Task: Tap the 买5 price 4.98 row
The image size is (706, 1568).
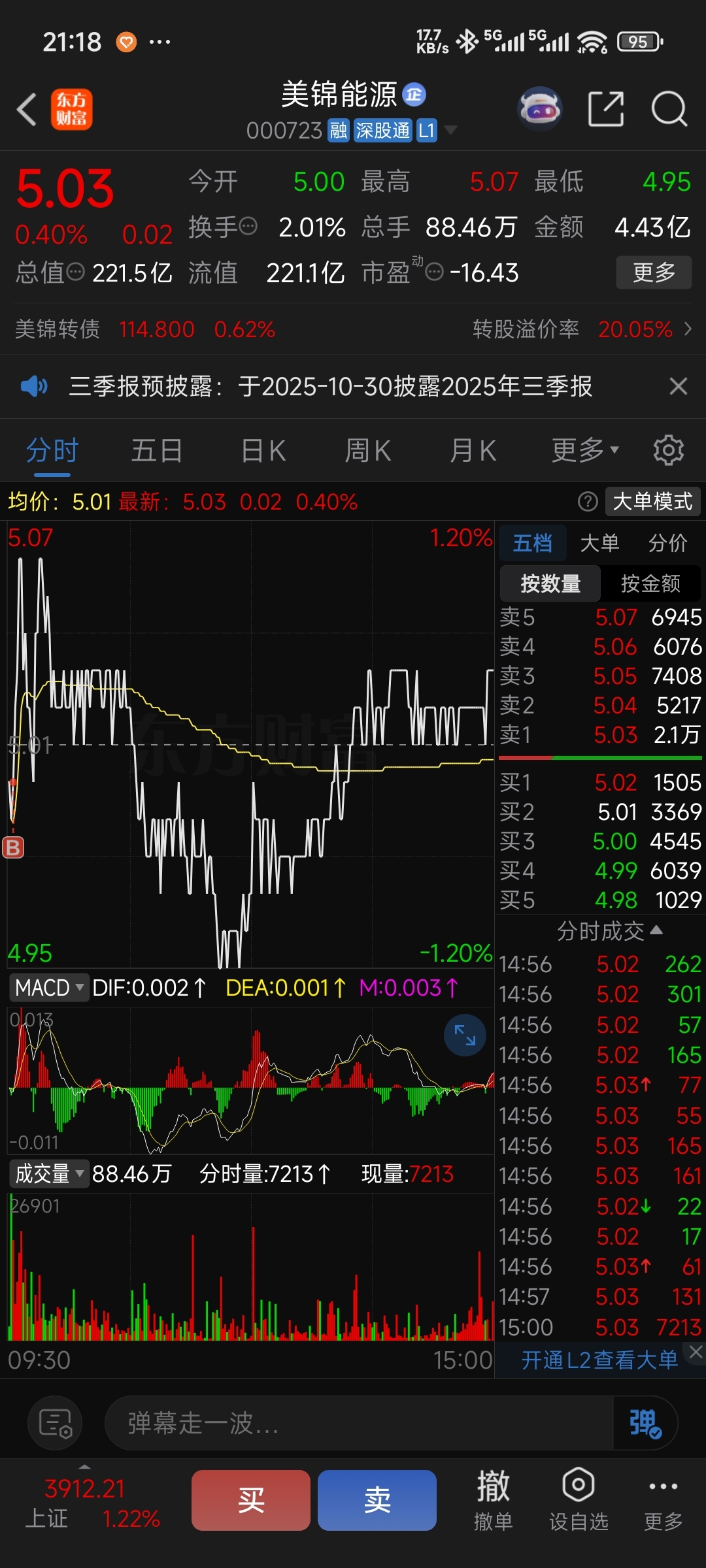Action: tap(600, 900)
